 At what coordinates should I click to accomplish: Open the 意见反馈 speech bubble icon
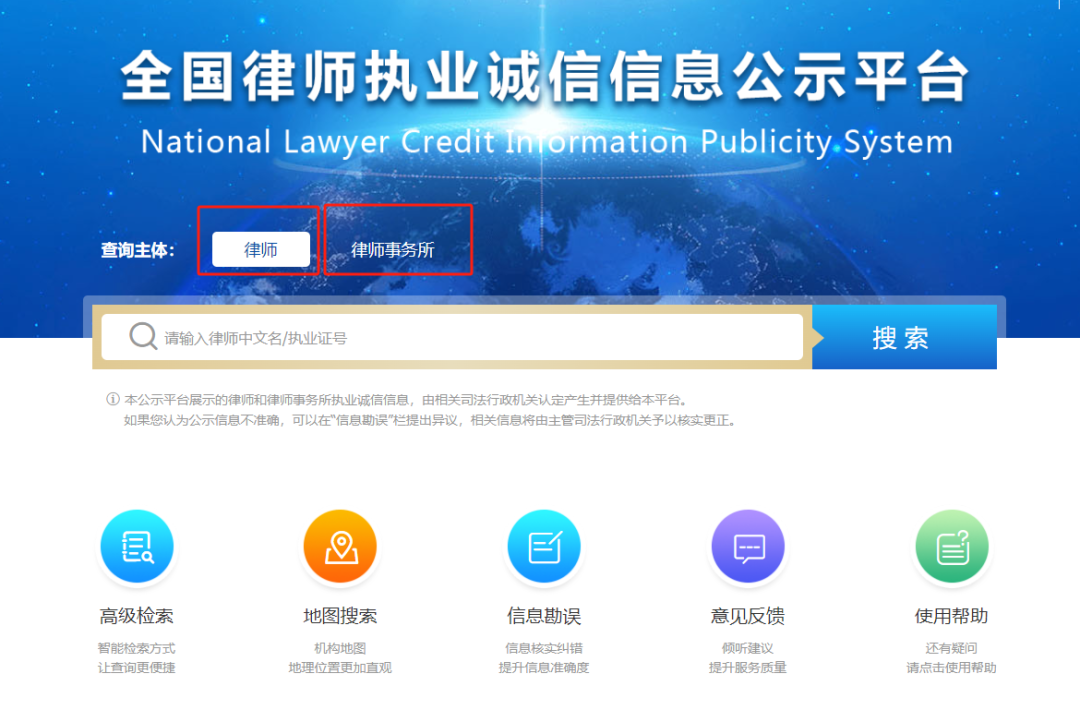click(748, 545)
